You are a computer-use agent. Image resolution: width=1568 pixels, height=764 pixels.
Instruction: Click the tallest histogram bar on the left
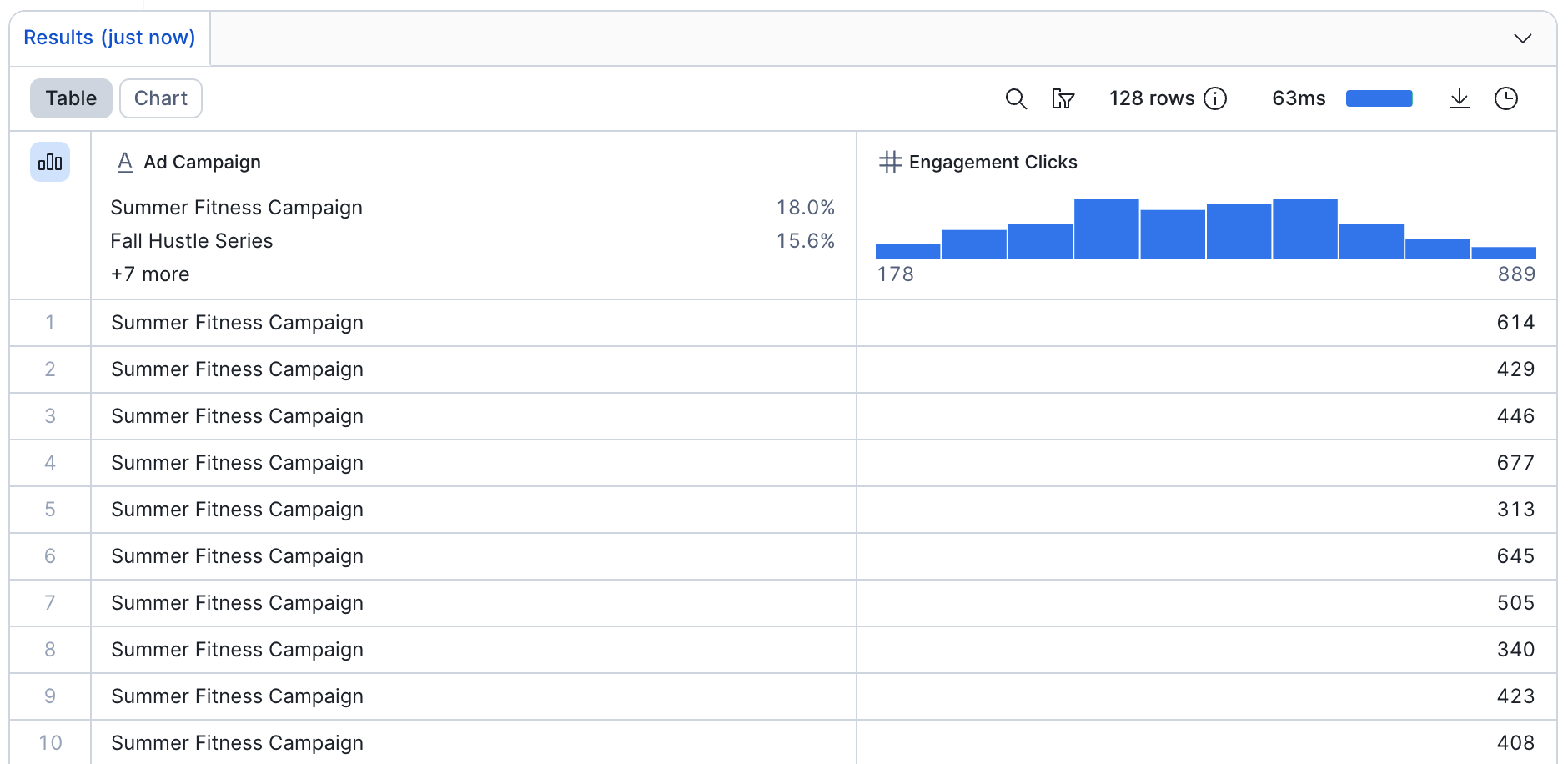tap(1106, 229)
